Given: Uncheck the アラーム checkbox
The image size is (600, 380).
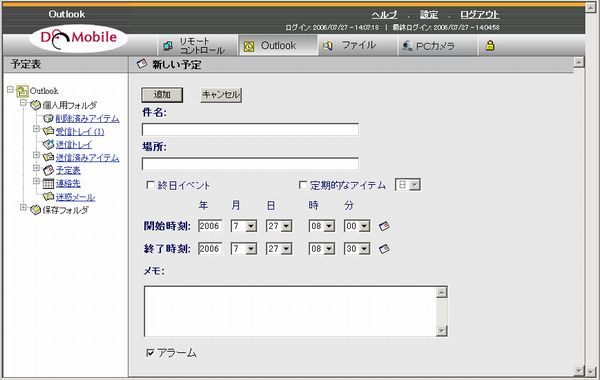Looking at the screenshot, I should (150, 352).
